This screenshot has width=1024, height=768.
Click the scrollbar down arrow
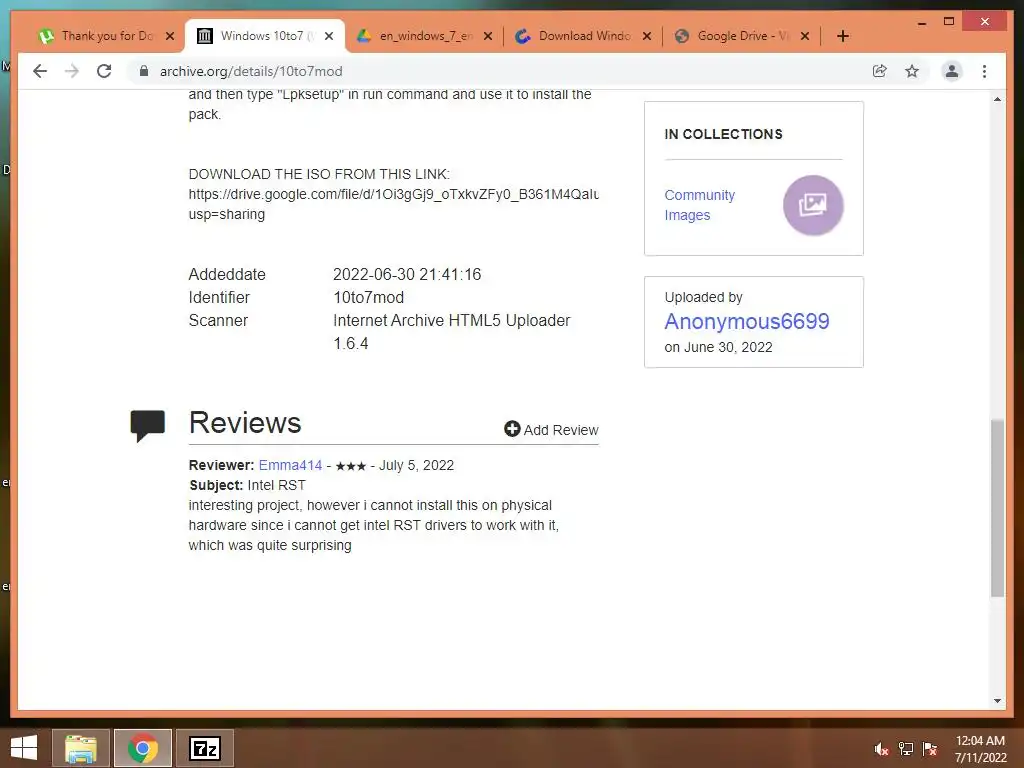[x=997, y=701]
